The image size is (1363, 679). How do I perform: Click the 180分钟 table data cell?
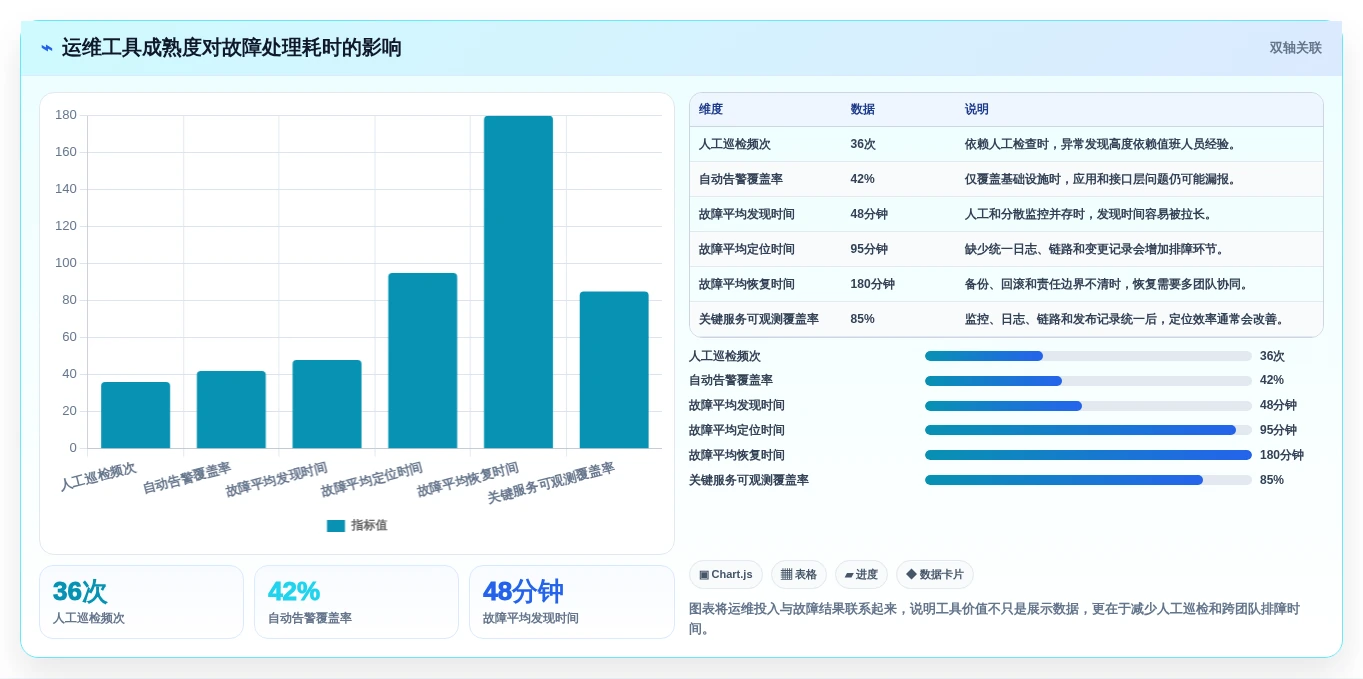(872, 284)
